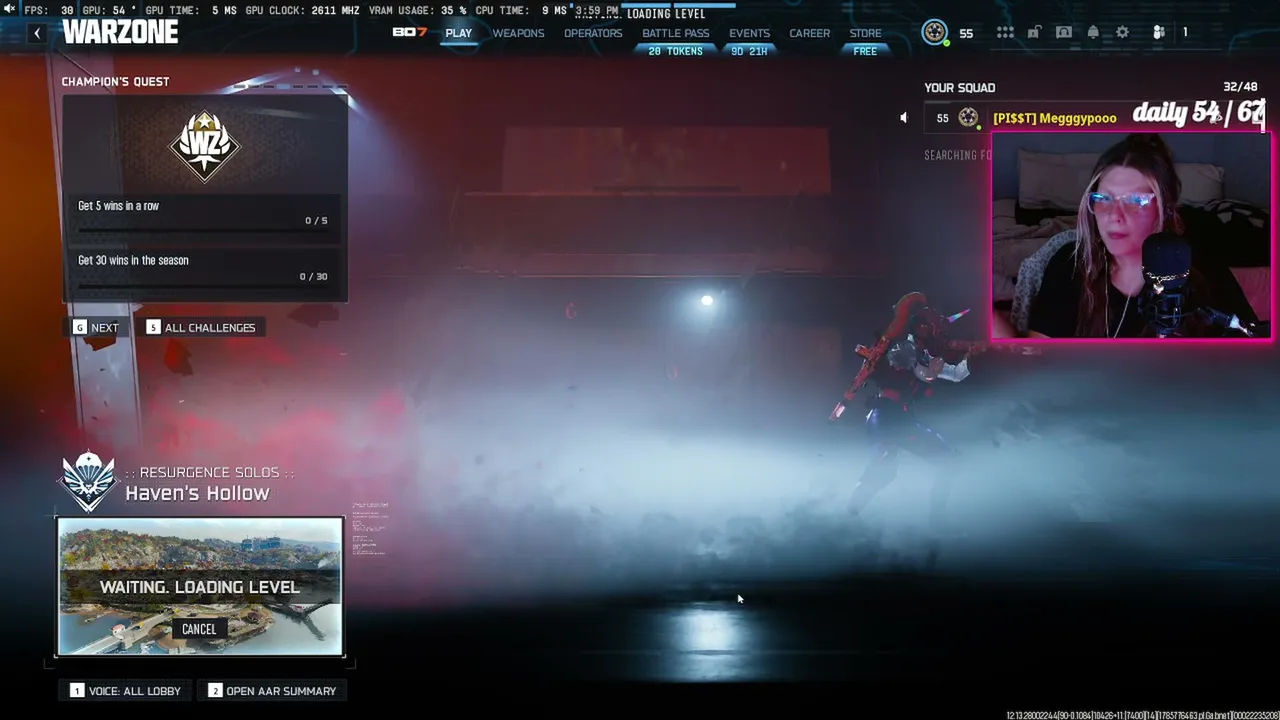Viewport: 1280px width, 720px height.
Task: Click the muted speaker icon in overlay bar
Action: click(x=10, y=10)
